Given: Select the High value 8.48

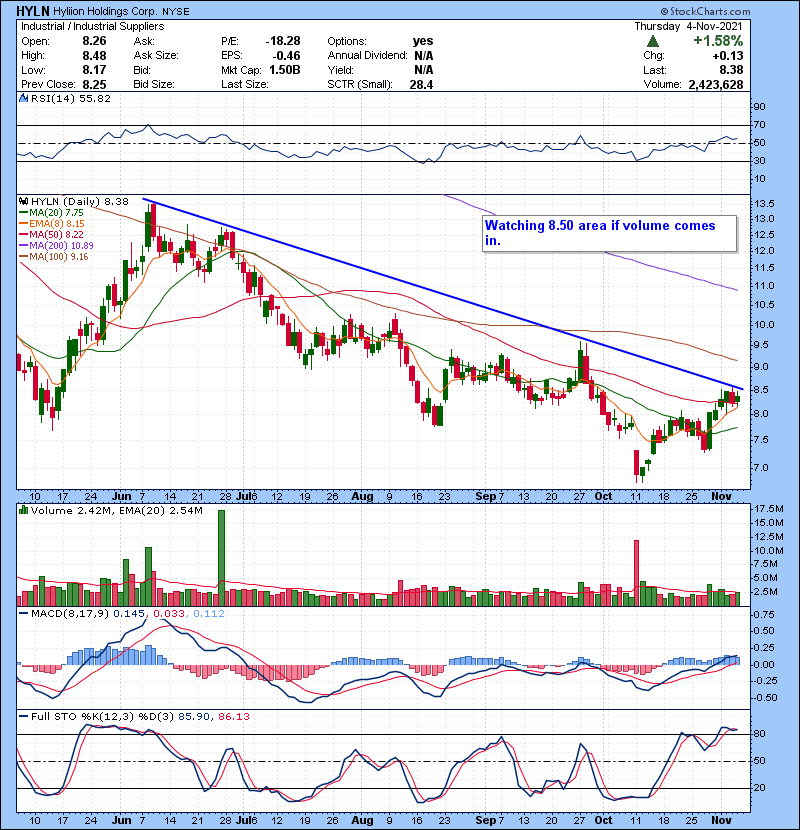Looking at the screenshot, I should tap(94, 56).
